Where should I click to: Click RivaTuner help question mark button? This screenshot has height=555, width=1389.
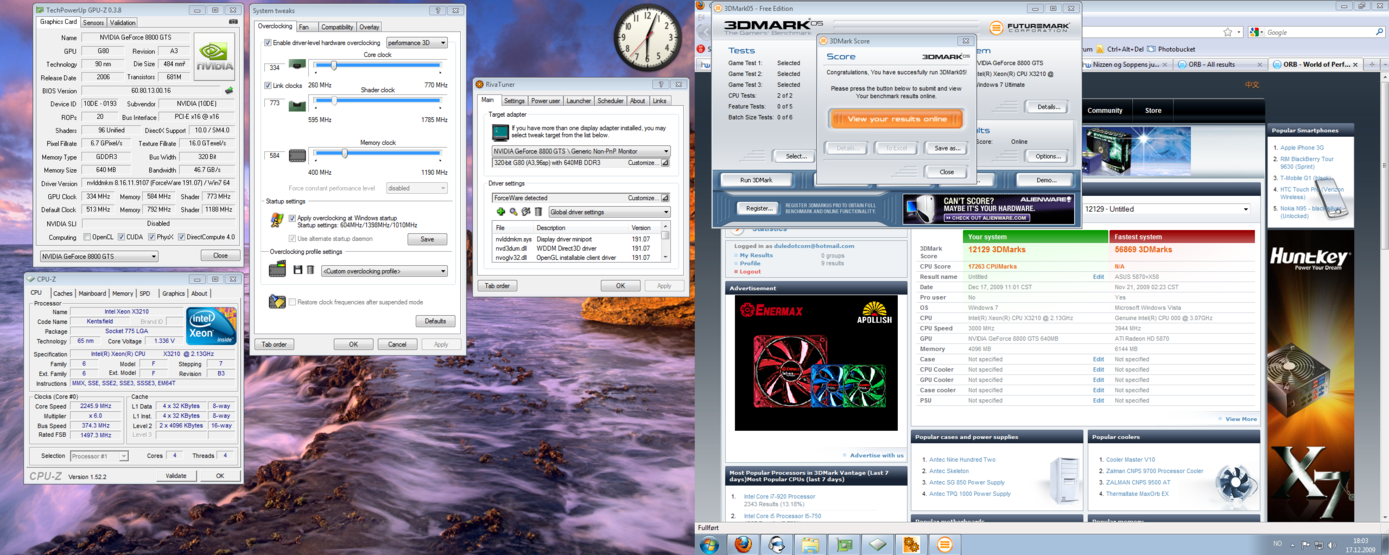(661, 85)
